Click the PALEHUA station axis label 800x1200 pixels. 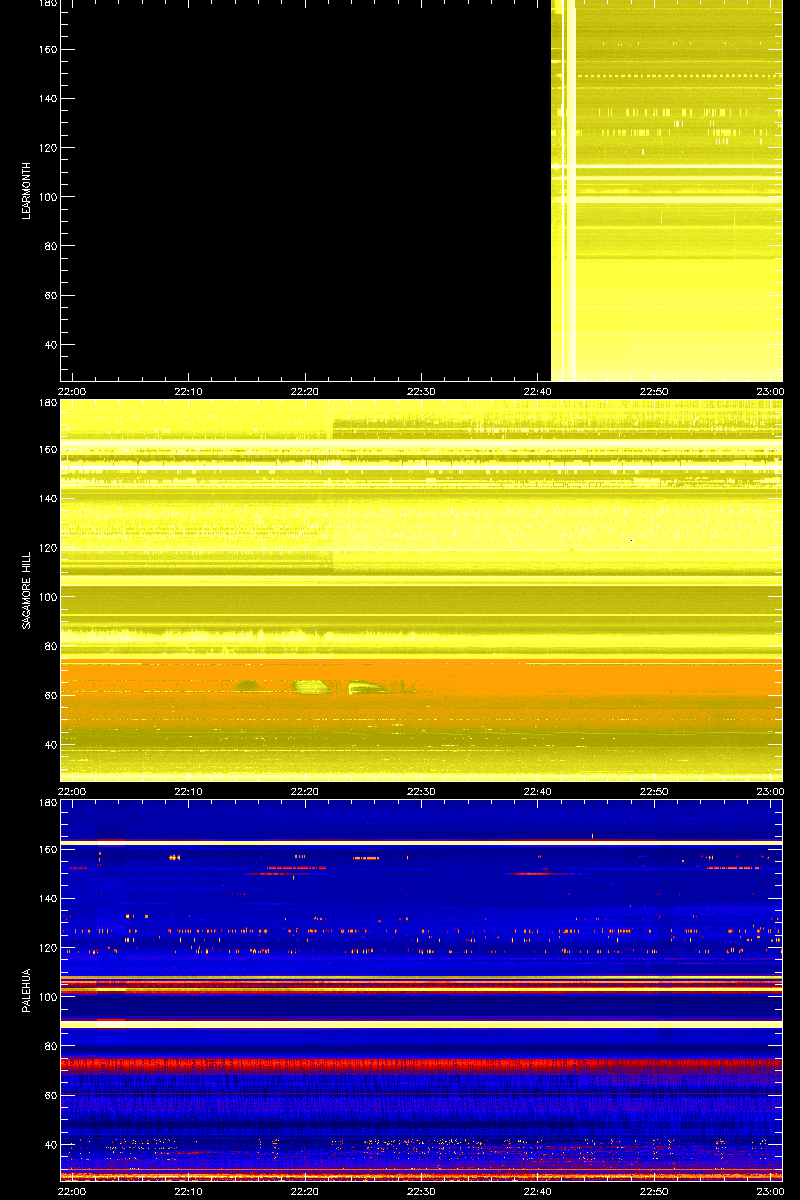pos(27,991)
